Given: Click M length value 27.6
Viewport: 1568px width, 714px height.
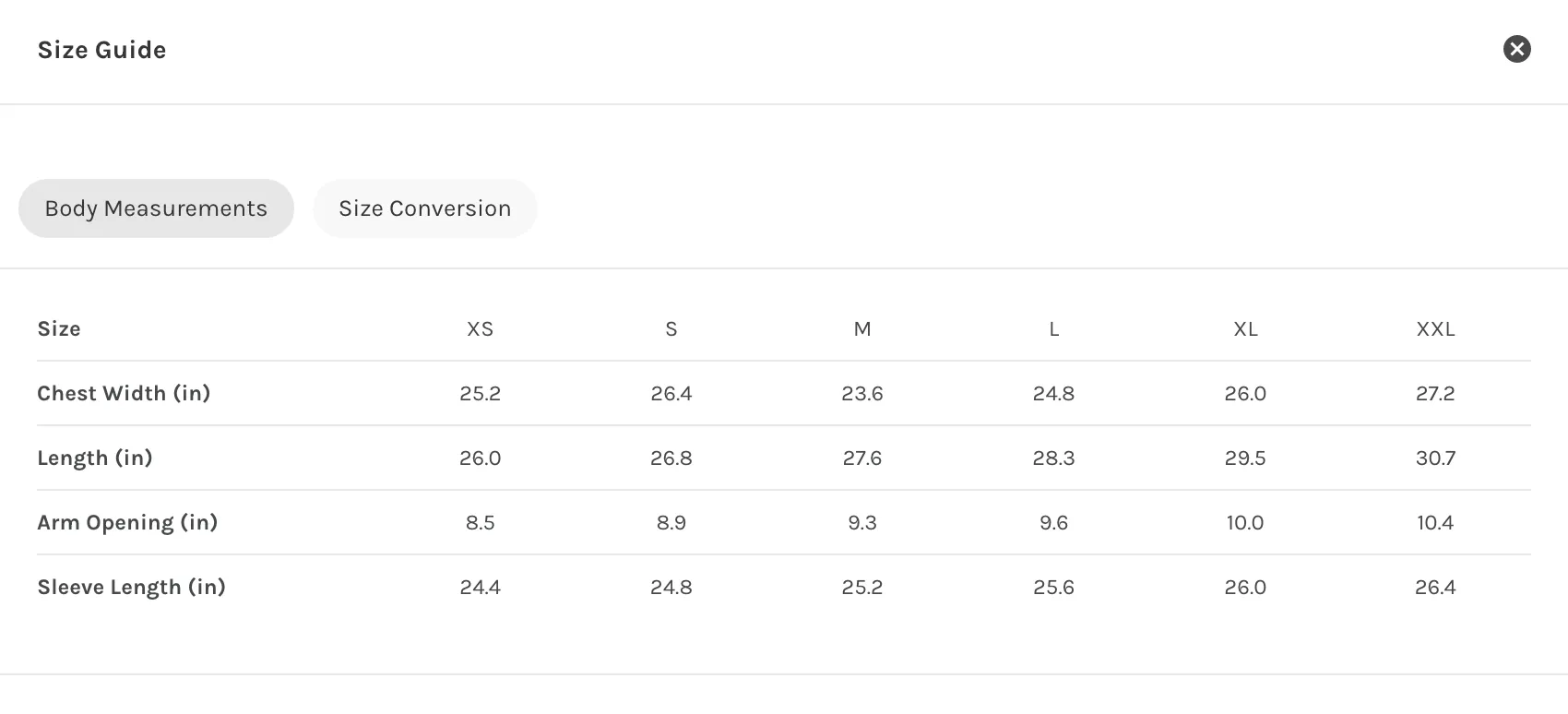Looking at the screenshot, I should [x=862, y=458].
